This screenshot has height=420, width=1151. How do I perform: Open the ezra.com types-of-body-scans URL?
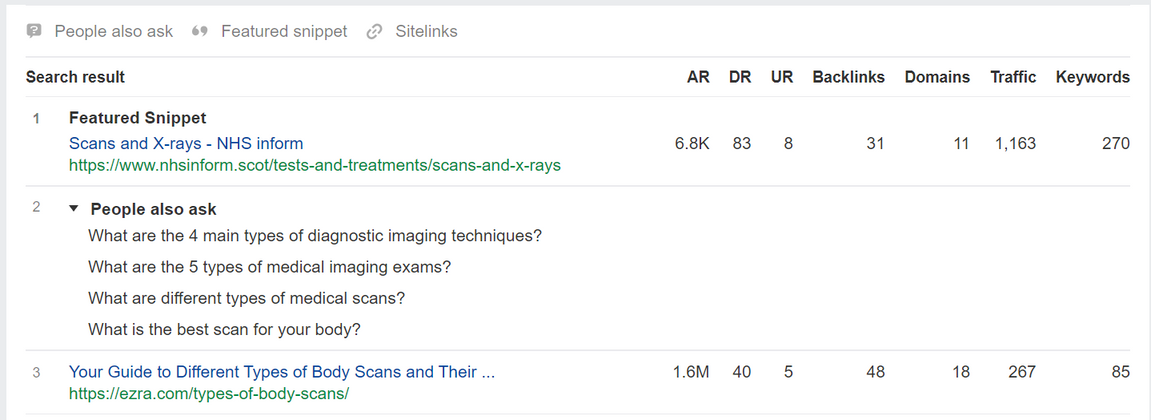coord(208,394)
